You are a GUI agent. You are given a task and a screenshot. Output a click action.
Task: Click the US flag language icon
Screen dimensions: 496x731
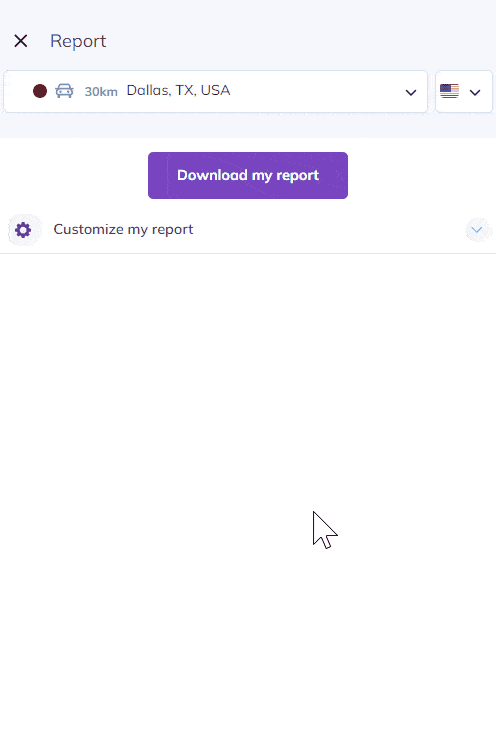(449, 91)
